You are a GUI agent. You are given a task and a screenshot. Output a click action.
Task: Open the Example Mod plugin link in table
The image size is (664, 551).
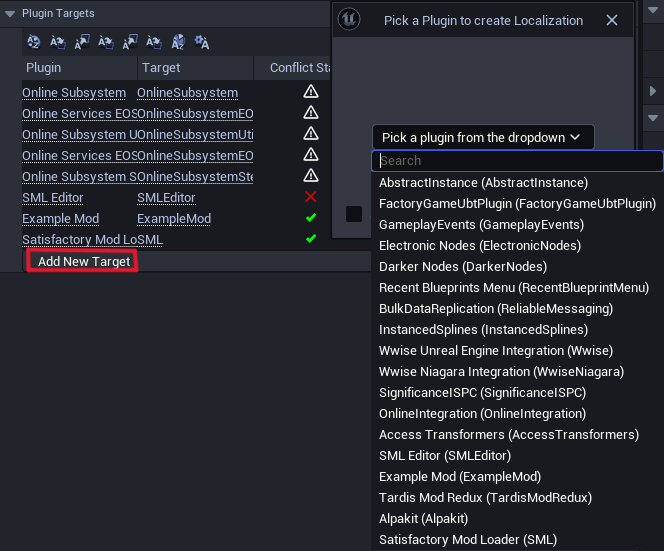point(61,219)
